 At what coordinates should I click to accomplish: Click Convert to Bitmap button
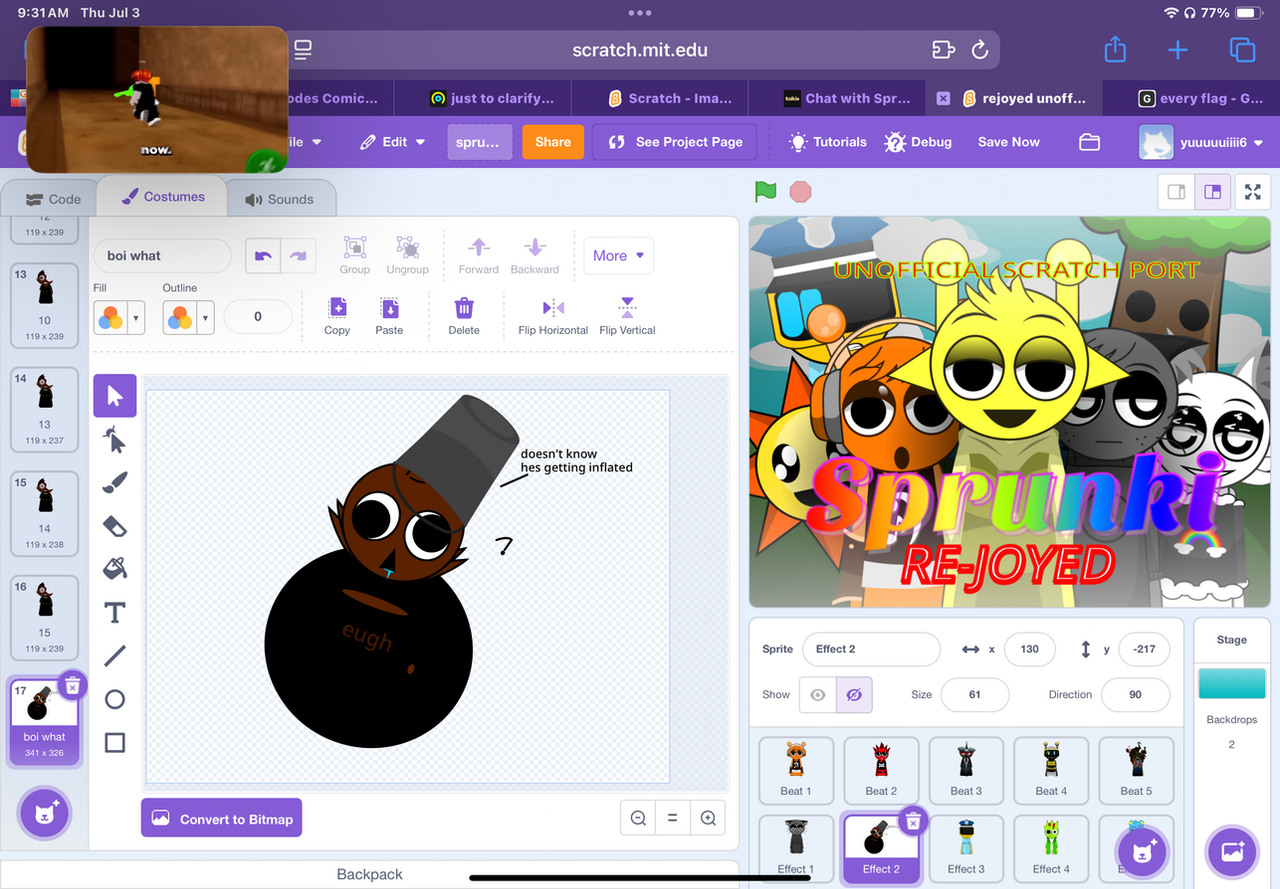(x=221, y=819)
